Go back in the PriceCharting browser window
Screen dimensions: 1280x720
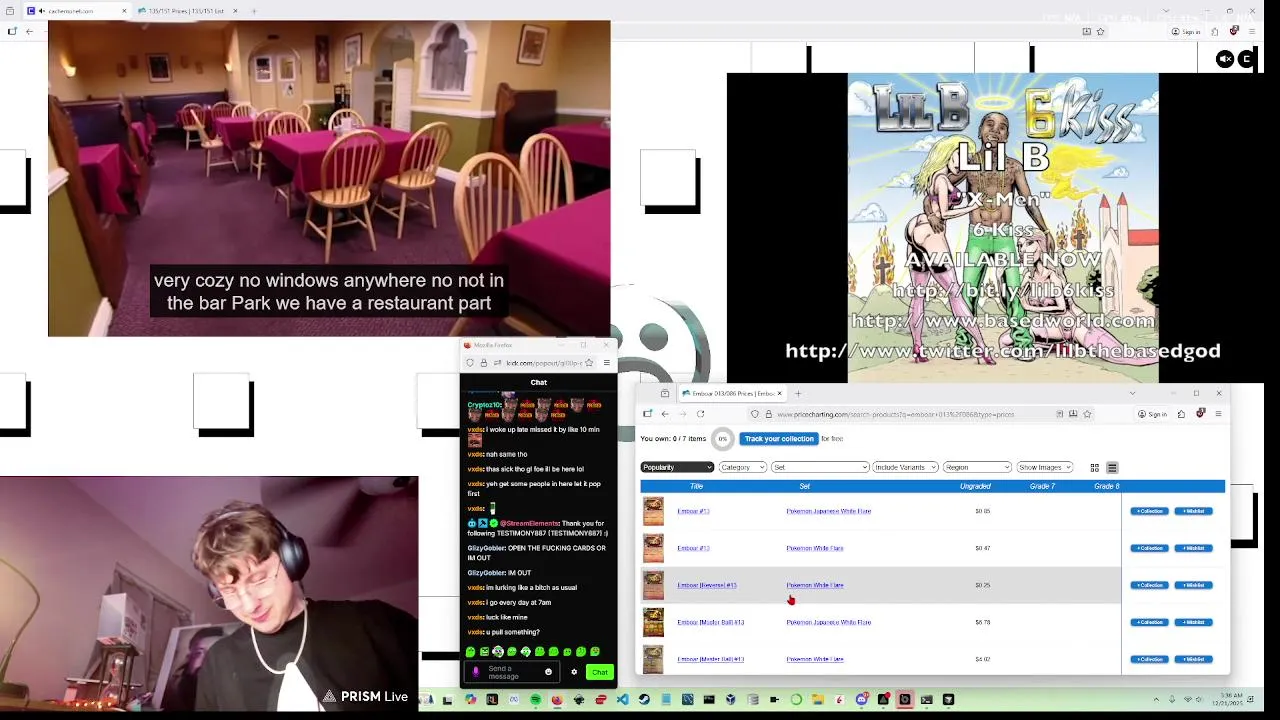(665, 414)
